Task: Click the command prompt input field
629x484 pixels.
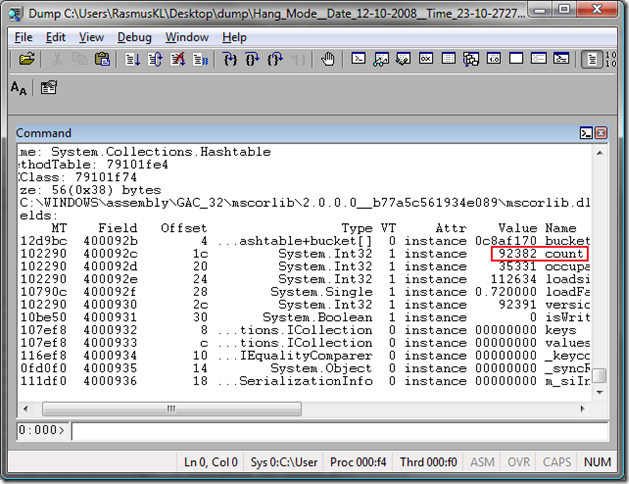Action: click(x=340, y=431)
